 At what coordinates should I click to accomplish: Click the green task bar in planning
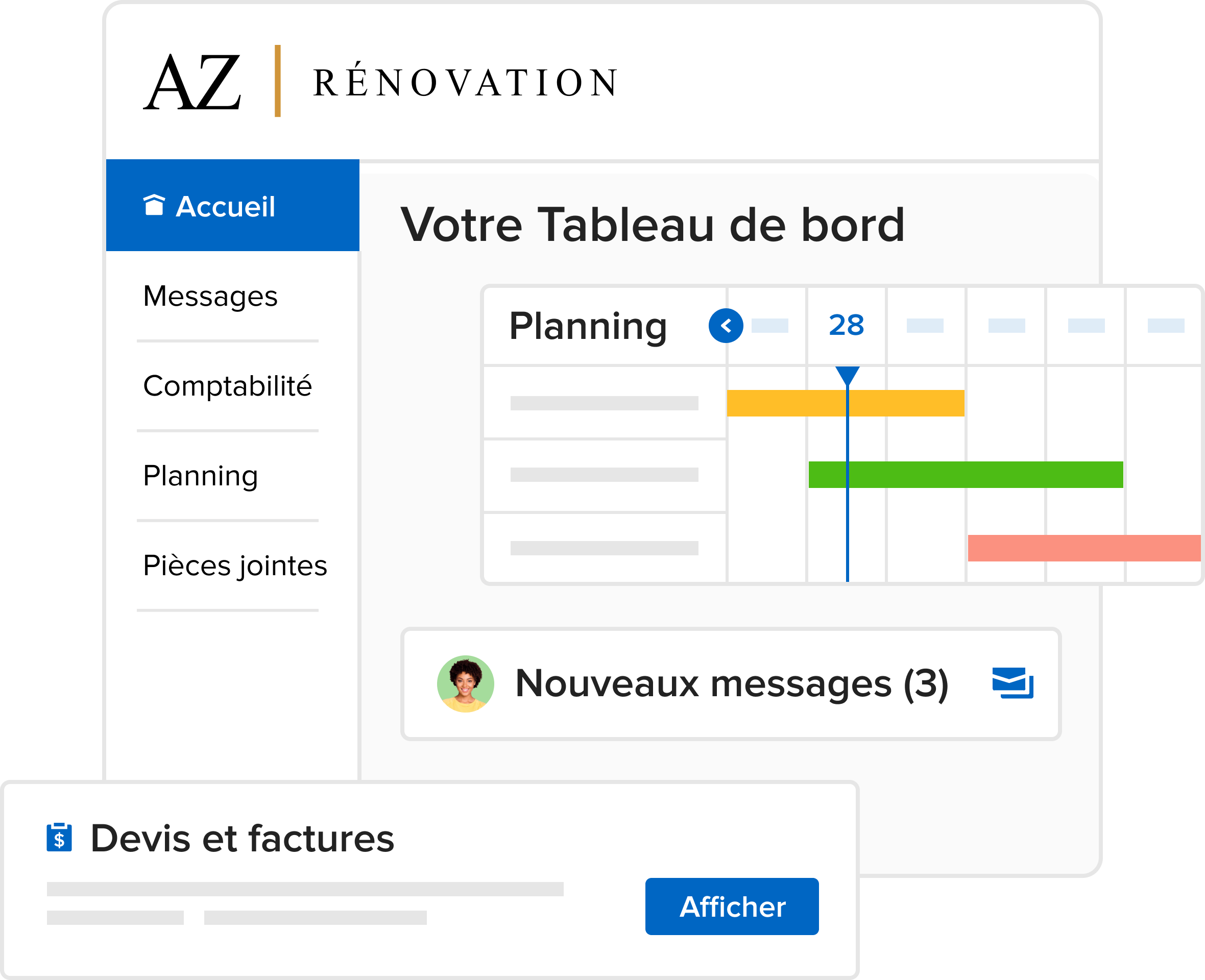(x=966, y=475)
